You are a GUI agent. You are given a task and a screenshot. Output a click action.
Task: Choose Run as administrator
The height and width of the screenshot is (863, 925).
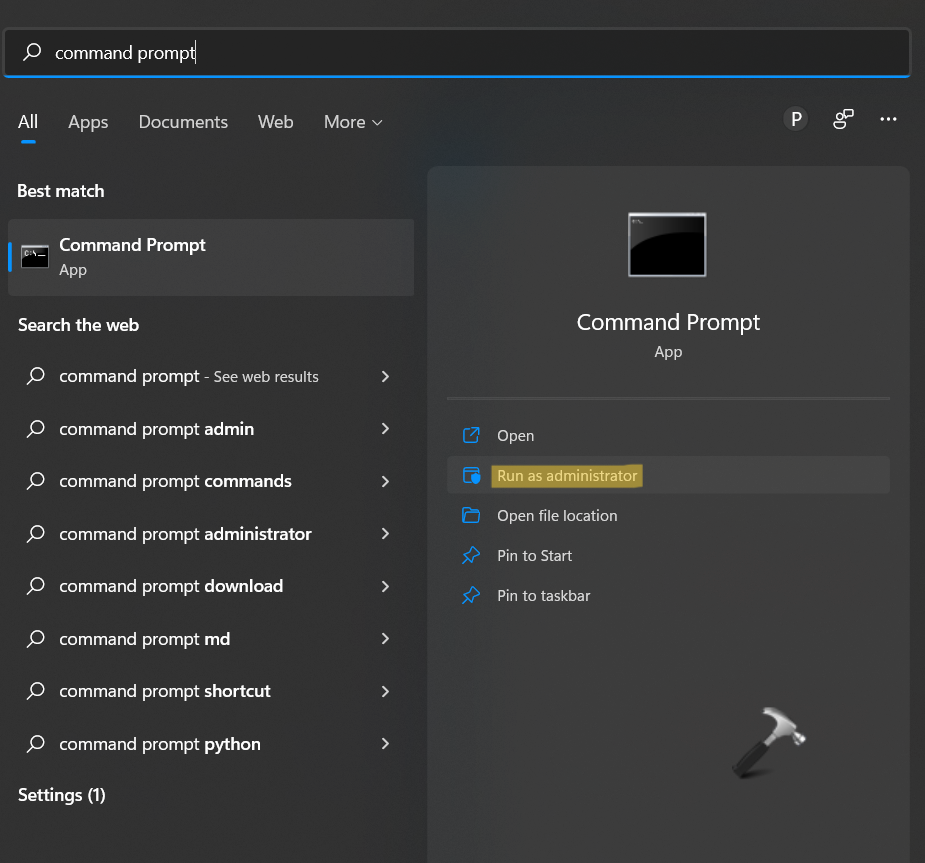tap(567, 476)
